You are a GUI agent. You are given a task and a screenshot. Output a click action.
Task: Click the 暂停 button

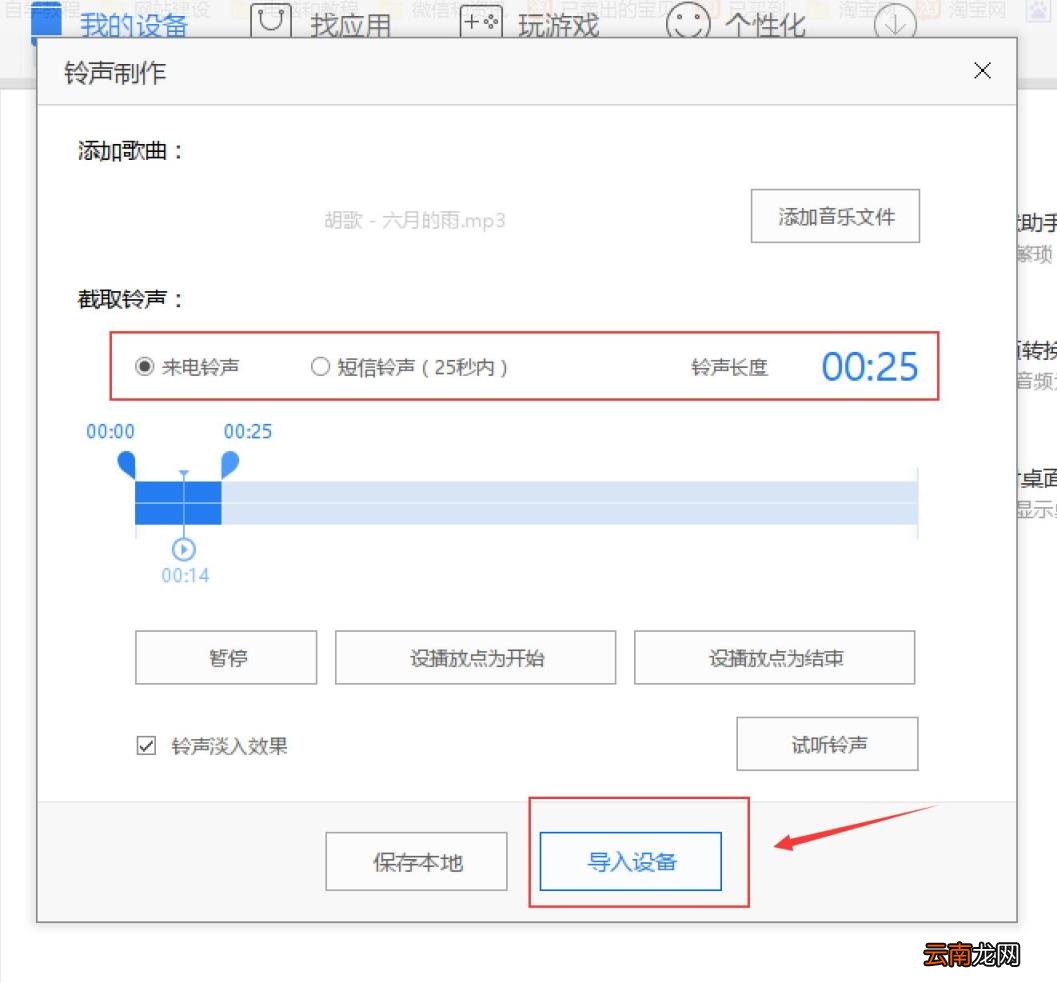point(226,657)
